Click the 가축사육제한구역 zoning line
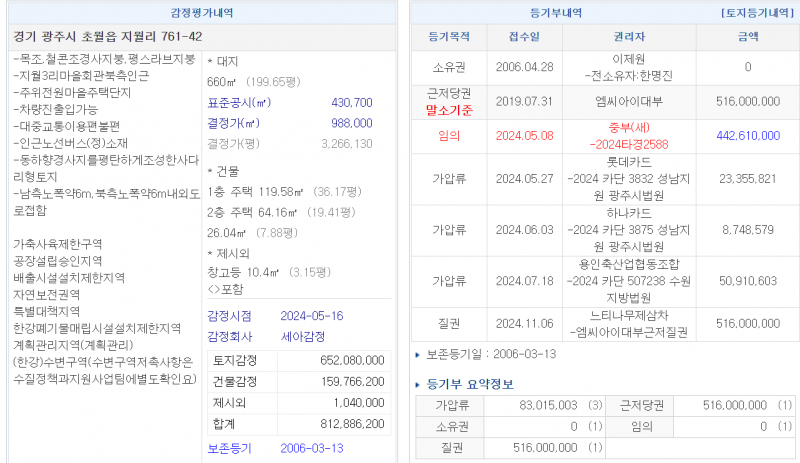 58,244
